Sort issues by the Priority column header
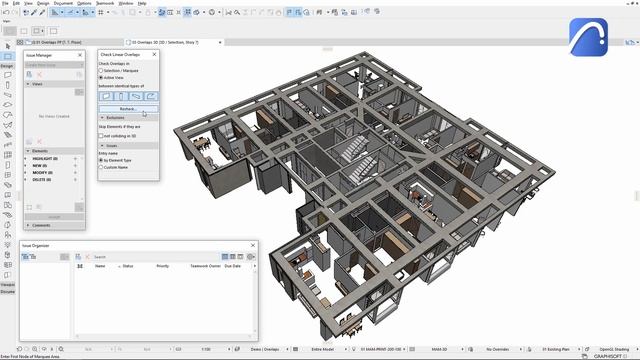This screenshot has width=640, height=360. click(x=162, y=266)
